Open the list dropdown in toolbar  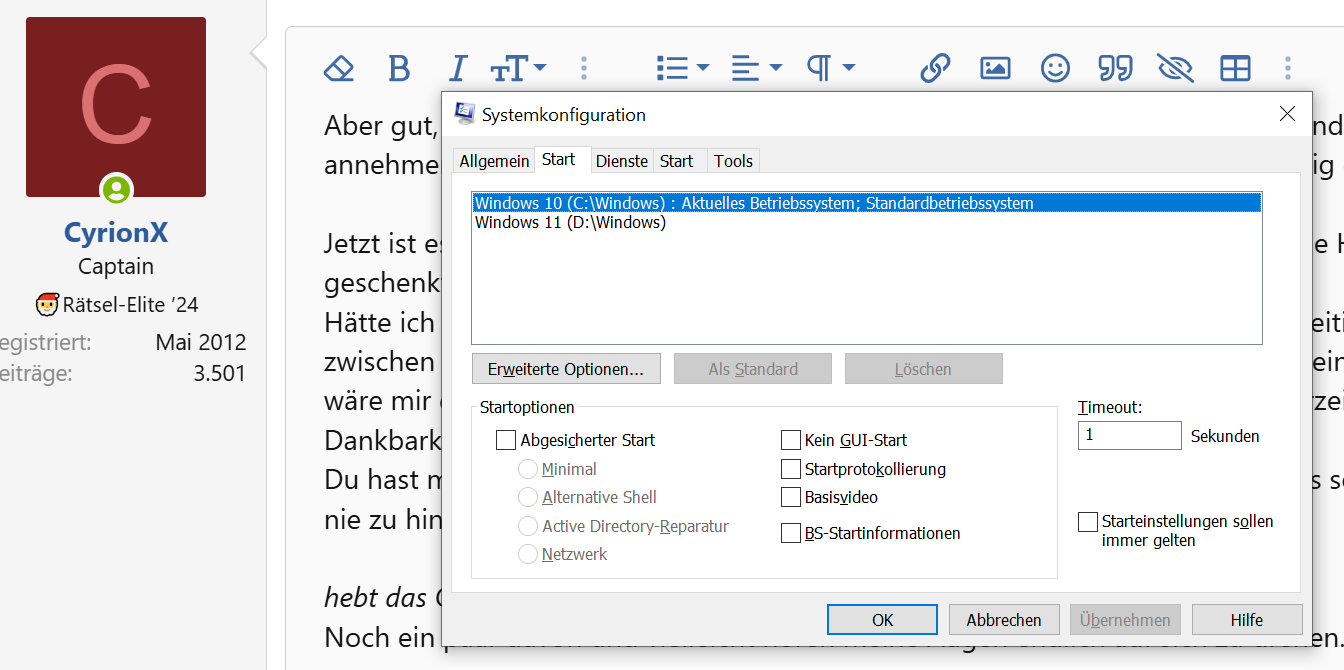[683, 68]
